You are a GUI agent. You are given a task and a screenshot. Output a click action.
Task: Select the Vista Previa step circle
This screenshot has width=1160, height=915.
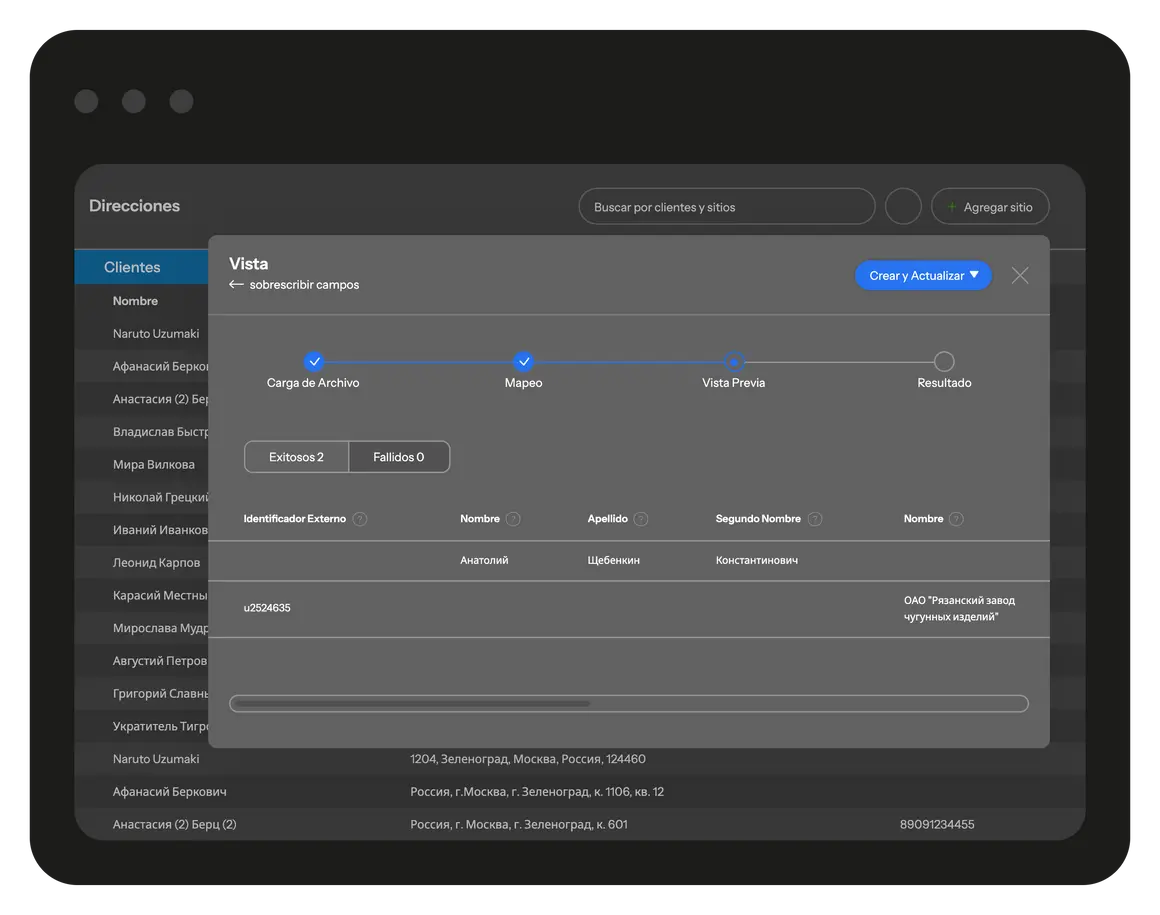[x=734, y=362]
